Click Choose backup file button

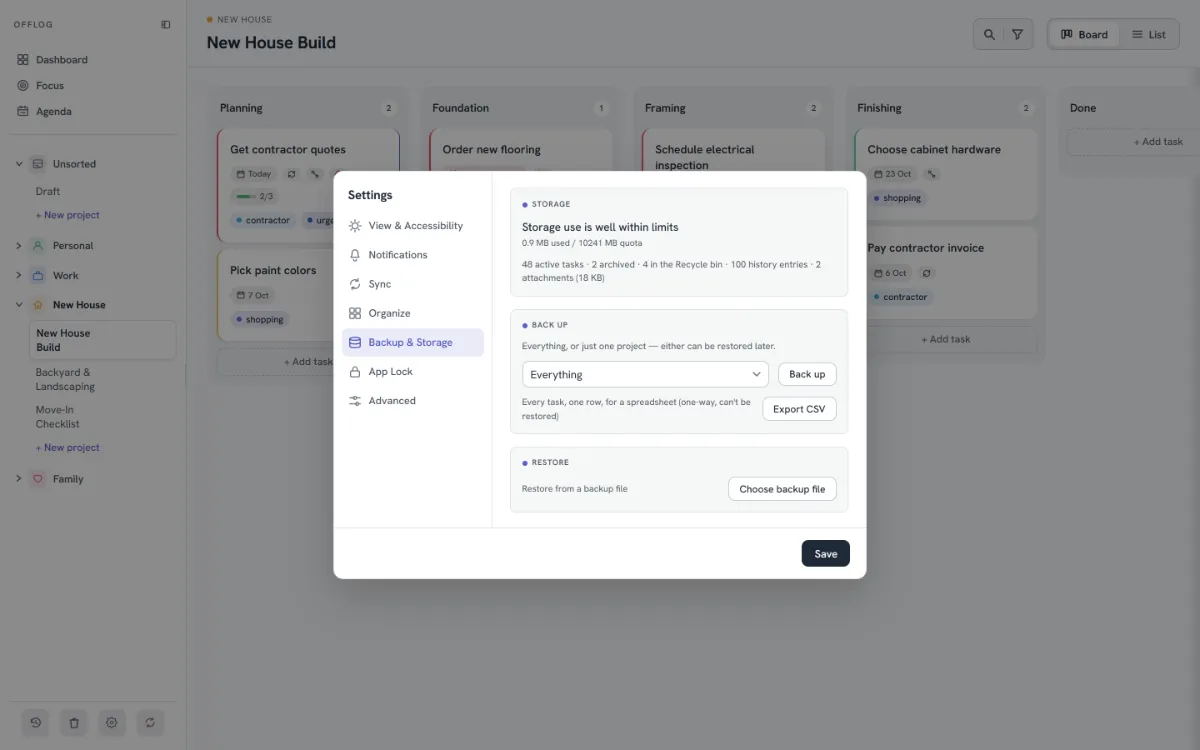[782, 489]
